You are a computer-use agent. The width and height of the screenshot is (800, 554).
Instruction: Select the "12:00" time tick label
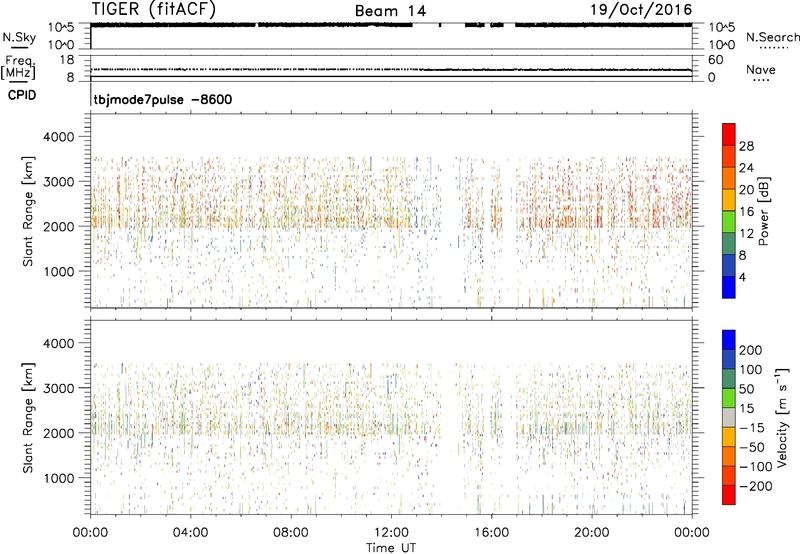point(391,533)
